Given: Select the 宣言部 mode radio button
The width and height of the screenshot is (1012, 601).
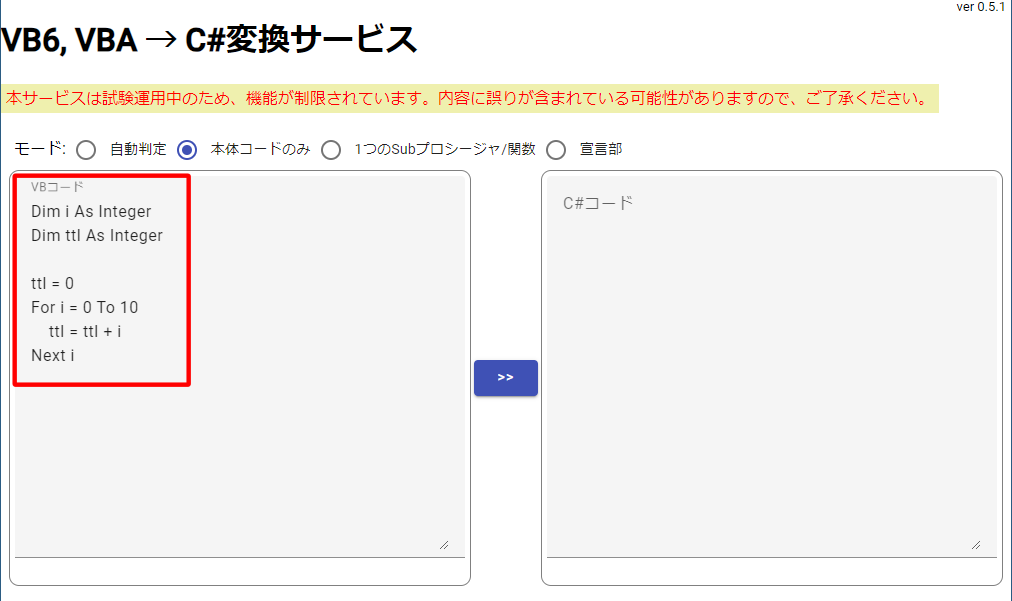Looking at the screenshot, I should [556, 150].
